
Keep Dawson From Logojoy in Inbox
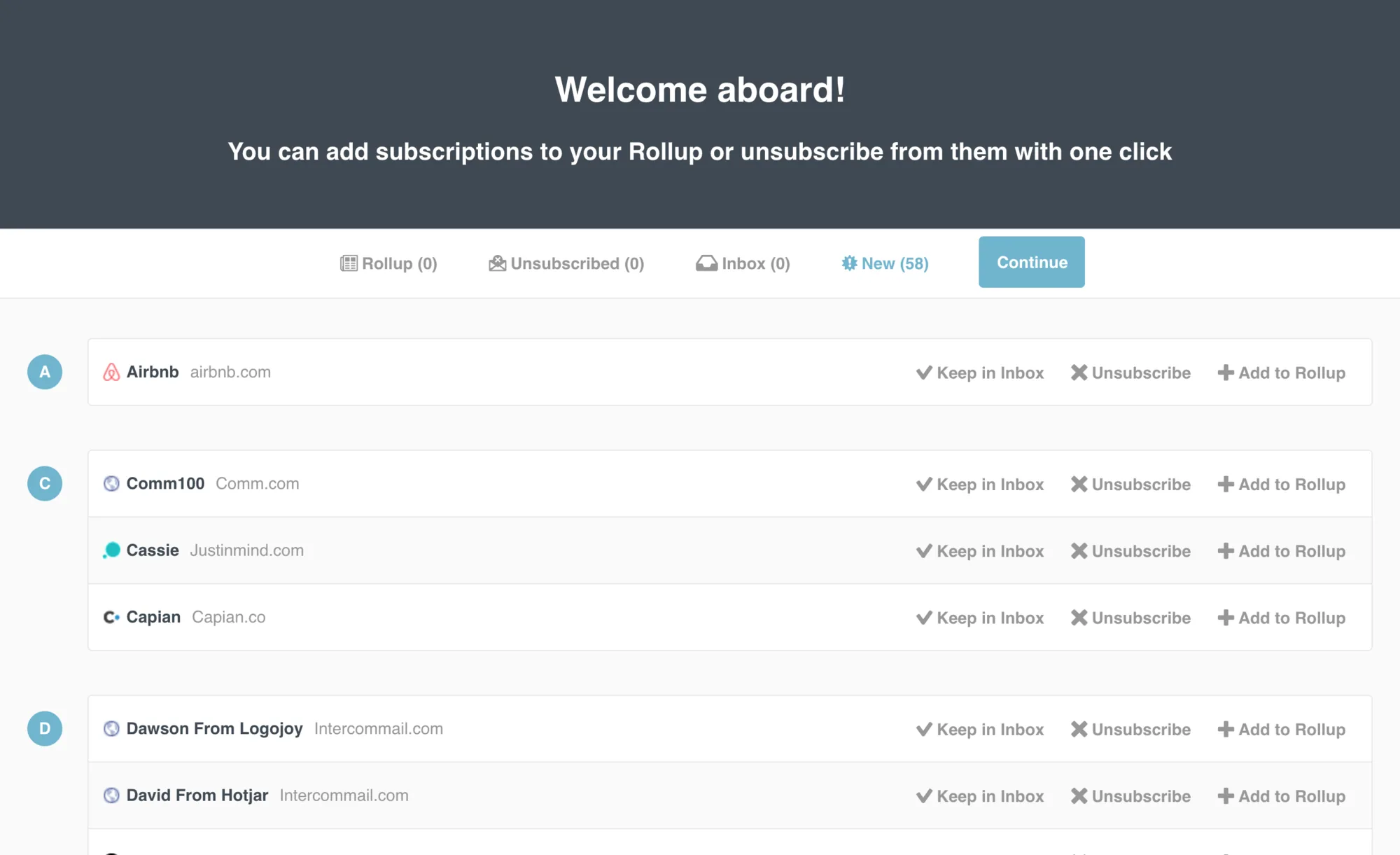[980, 729]
